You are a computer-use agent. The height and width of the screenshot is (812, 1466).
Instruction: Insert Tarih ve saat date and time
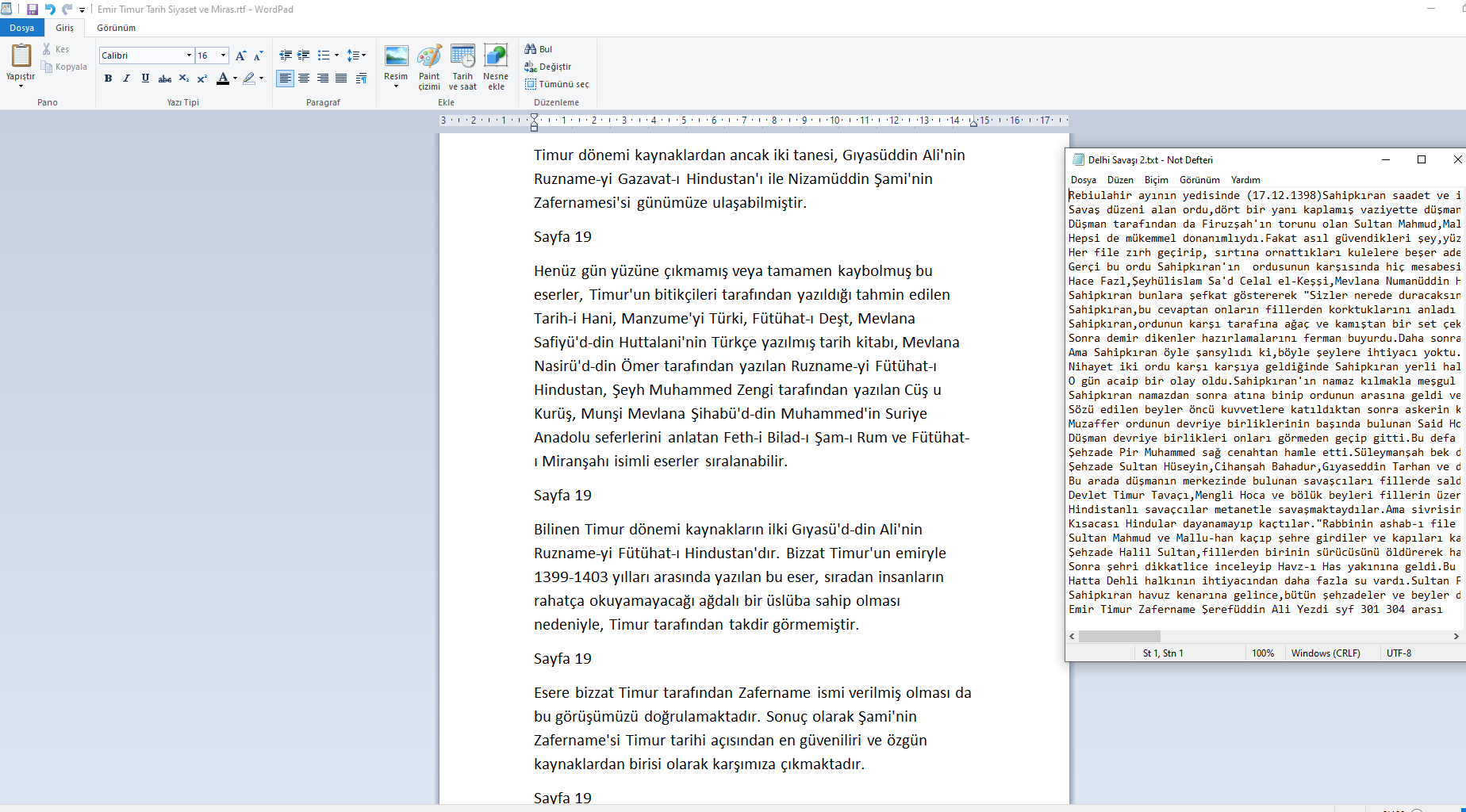coord(462,67)
